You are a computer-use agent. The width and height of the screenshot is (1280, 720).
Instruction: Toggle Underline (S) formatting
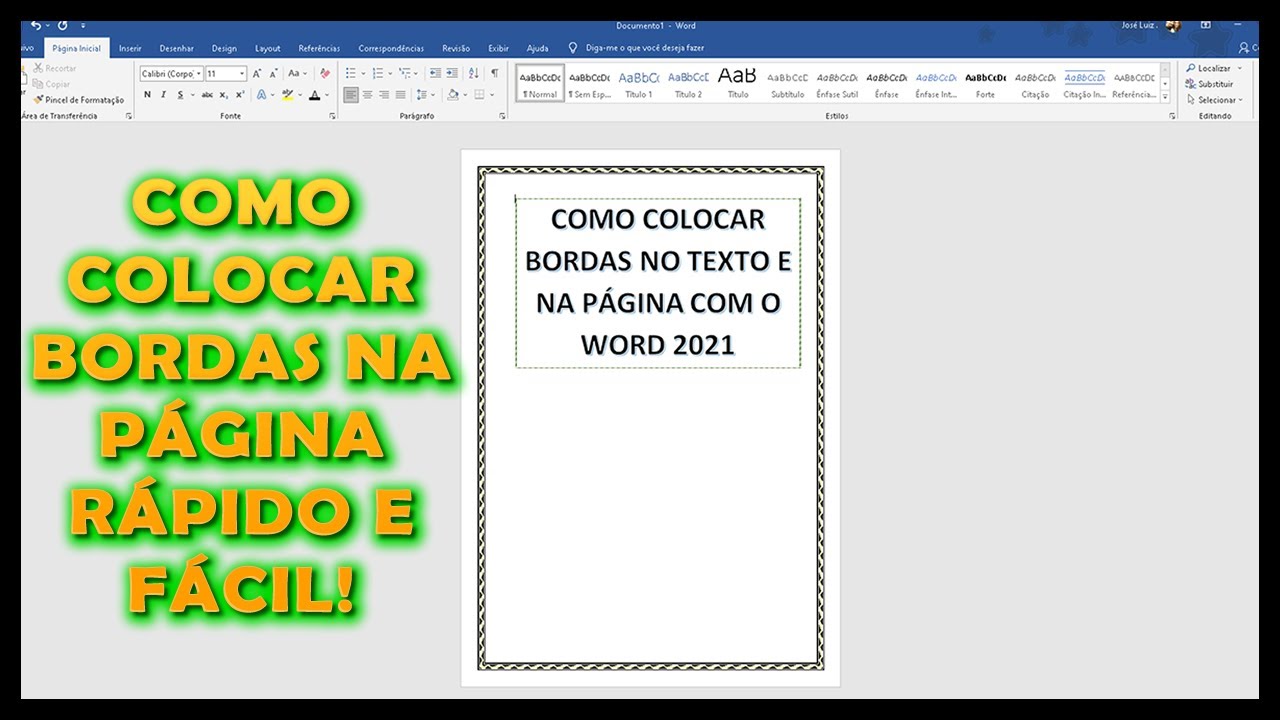[180, 95]
